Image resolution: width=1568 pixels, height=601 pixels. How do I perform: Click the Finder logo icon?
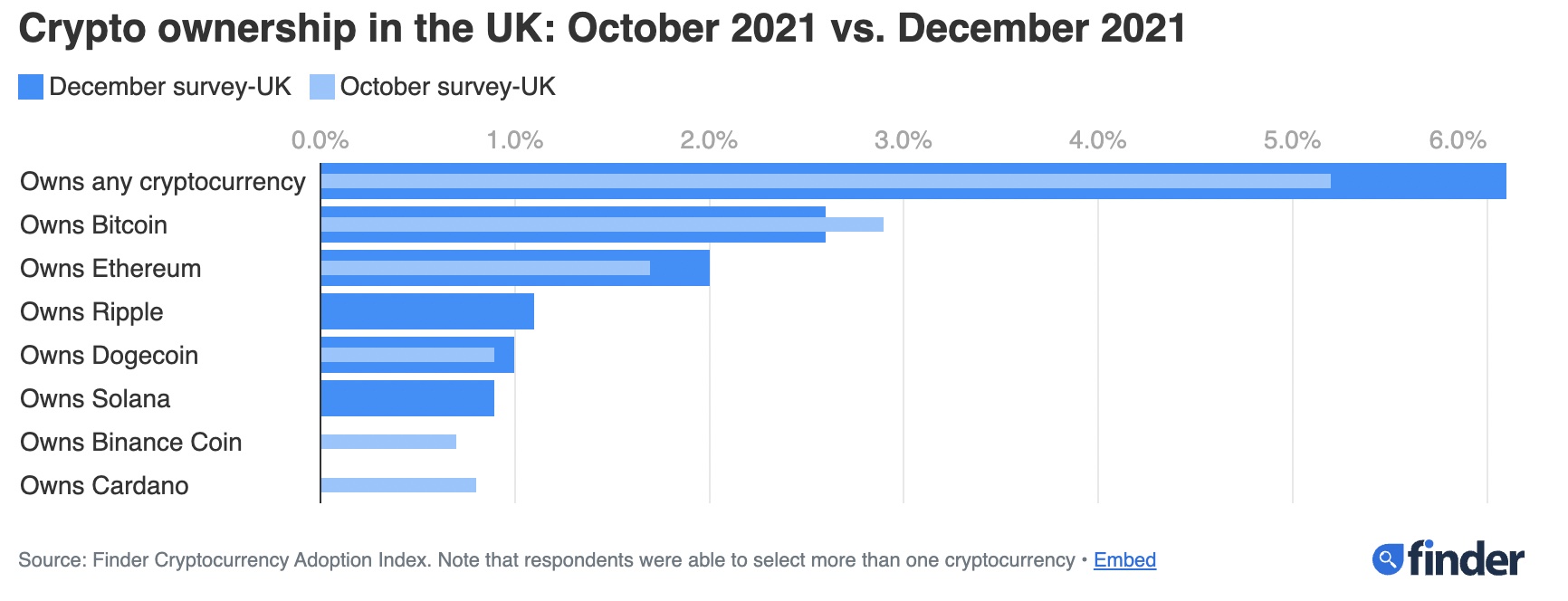click(1387, 559)
